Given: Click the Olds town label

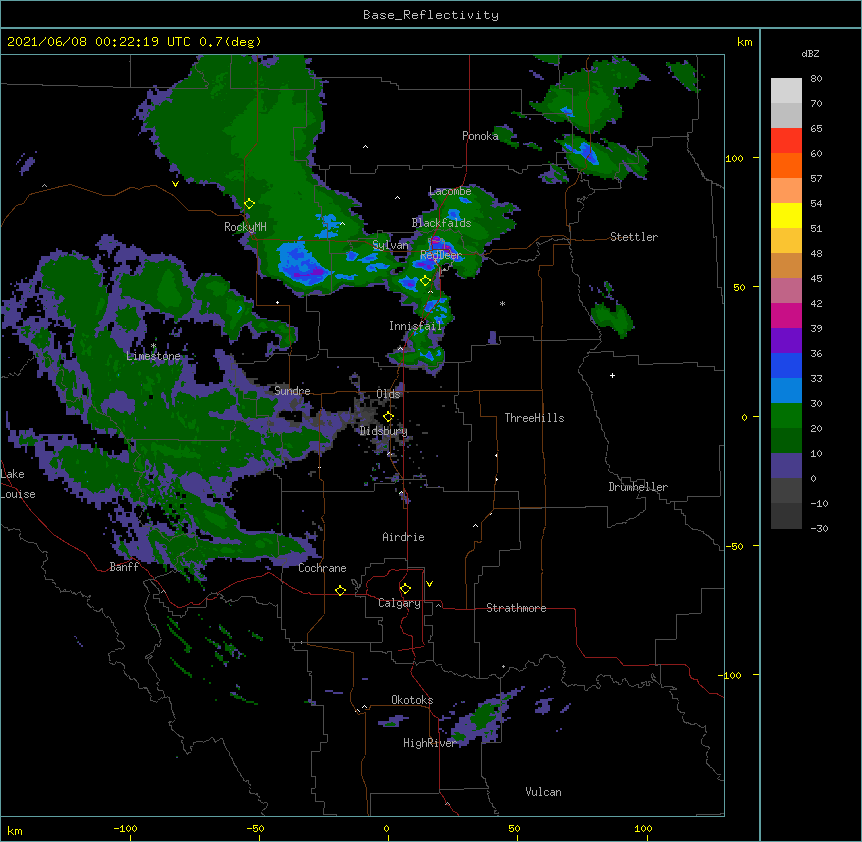Looking at the screenshot, I should pyautogui.click(x=388, y=394).
